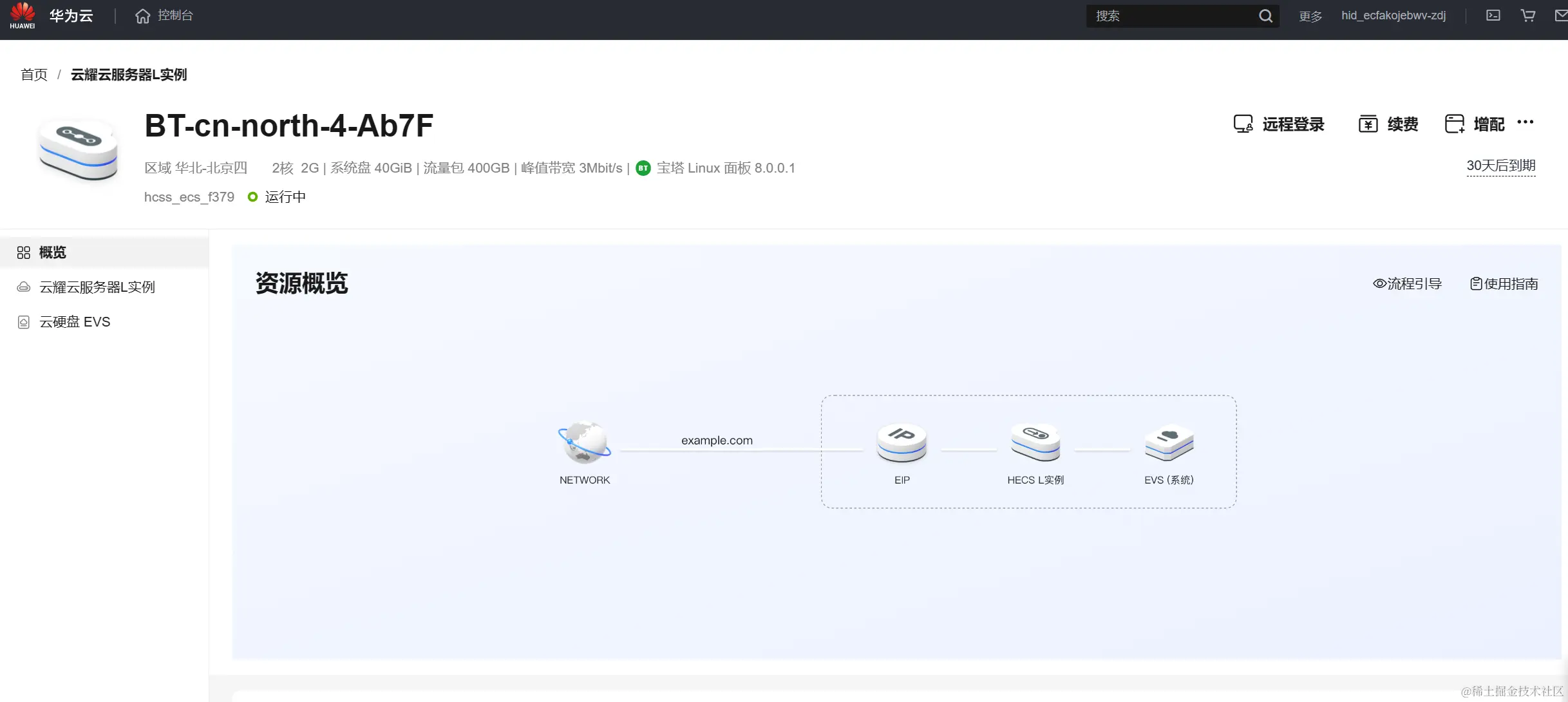Open account menu hid_ecfakojebwv-zdj
Viewport: 1568px width, 702px height.
pos(1393,15)
